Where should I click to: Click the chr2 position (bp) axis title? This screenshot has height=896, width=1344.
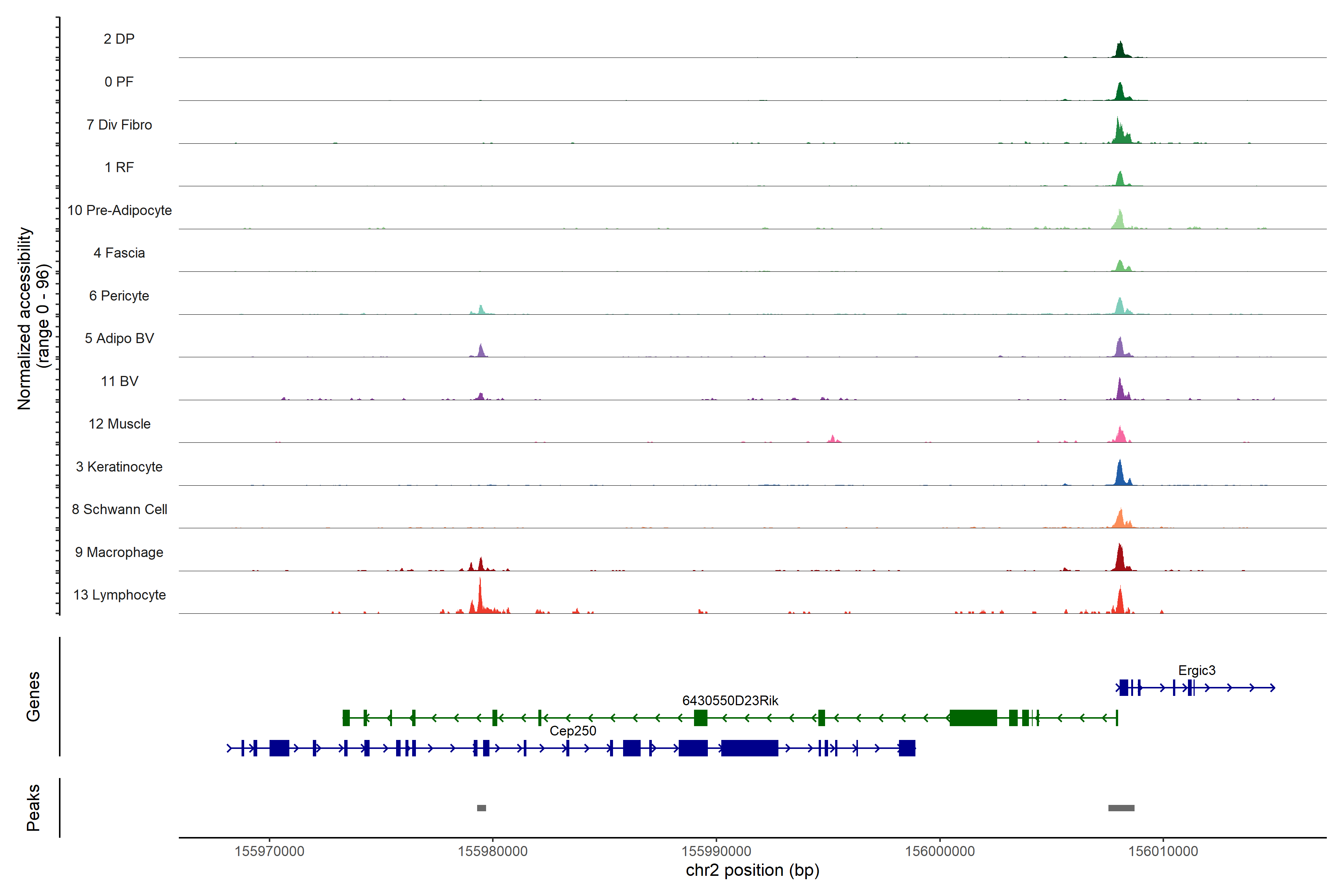pyautogui.click(x=752, y=870)
